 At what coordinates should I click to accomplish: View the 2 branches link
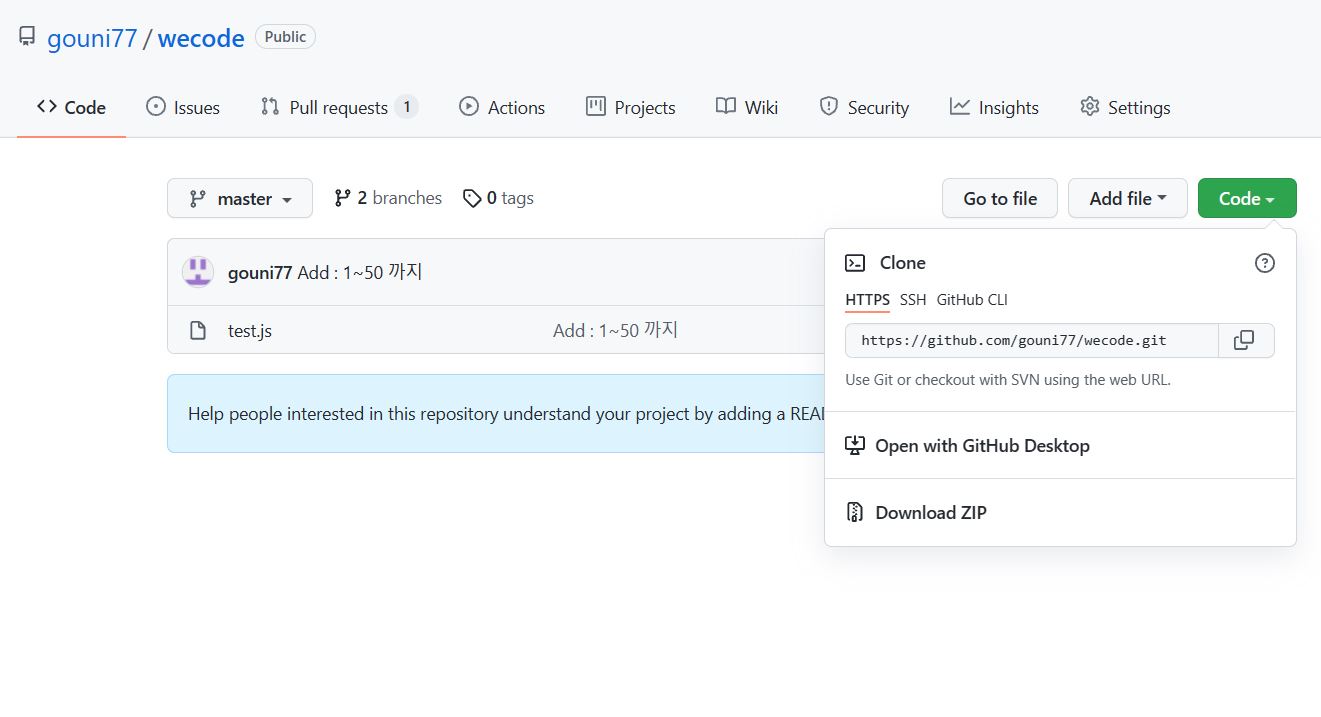(388, 198)
